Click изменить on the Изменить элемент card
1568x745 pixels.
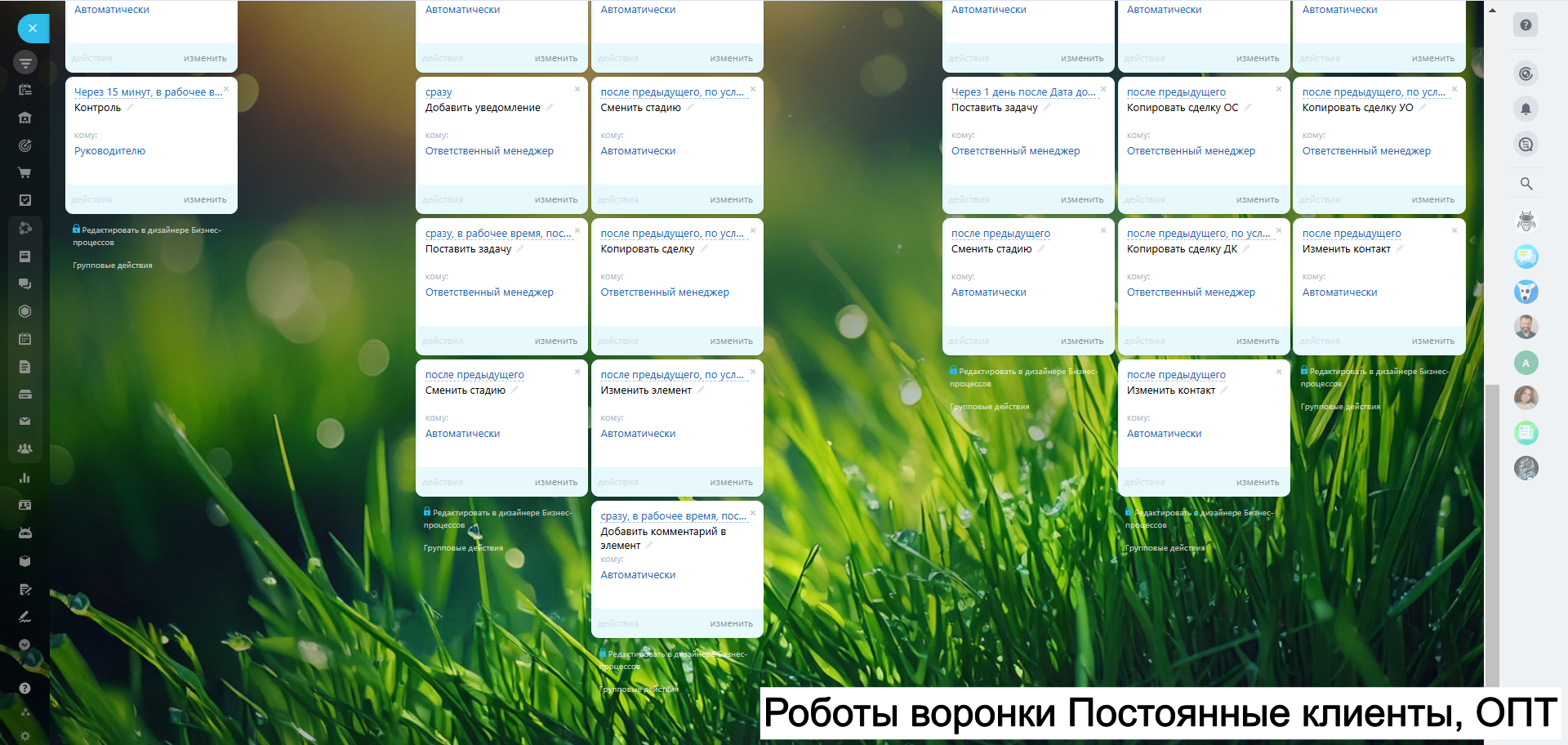(732, 482)
